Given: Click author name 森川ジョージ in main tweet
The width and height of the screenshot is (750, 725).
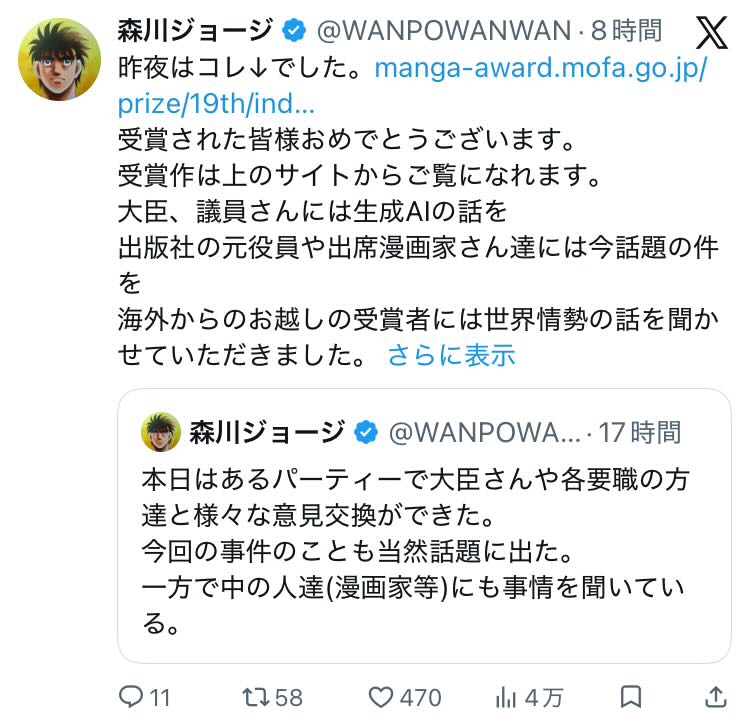Looking at the screenshot, I should [196, 31].
